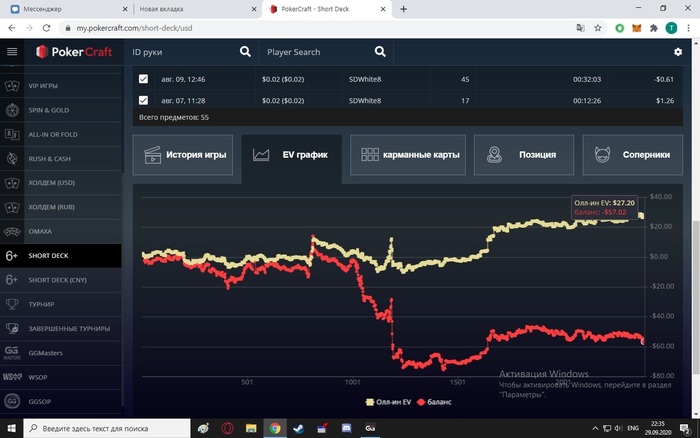Image resolution: width=700 pixels, height=438 pixels.
Task: Click the translate page icon
Action: coord(580,28)
